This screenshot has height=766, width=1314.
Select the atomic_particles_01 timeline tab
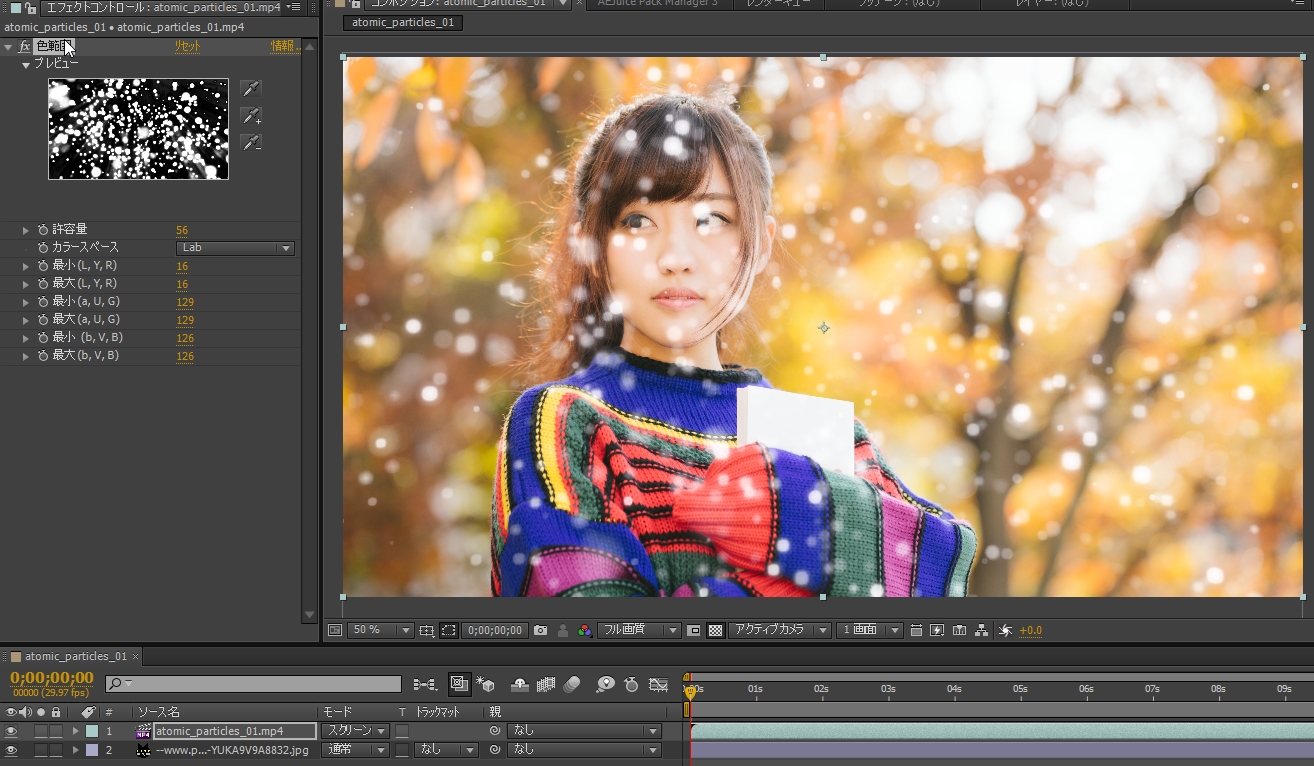pos(76,657)
